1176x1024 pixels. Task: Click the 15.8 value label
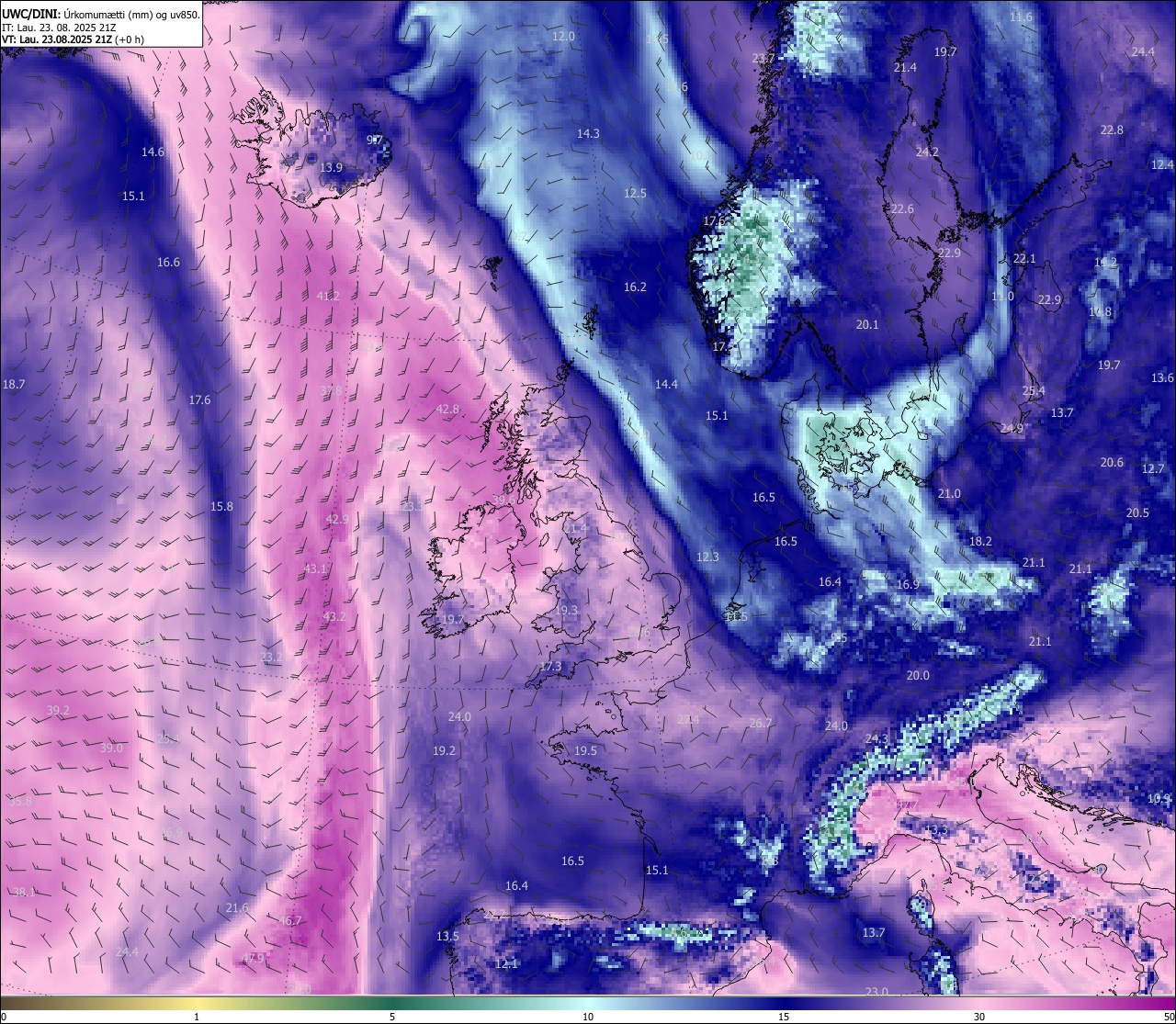221,506
